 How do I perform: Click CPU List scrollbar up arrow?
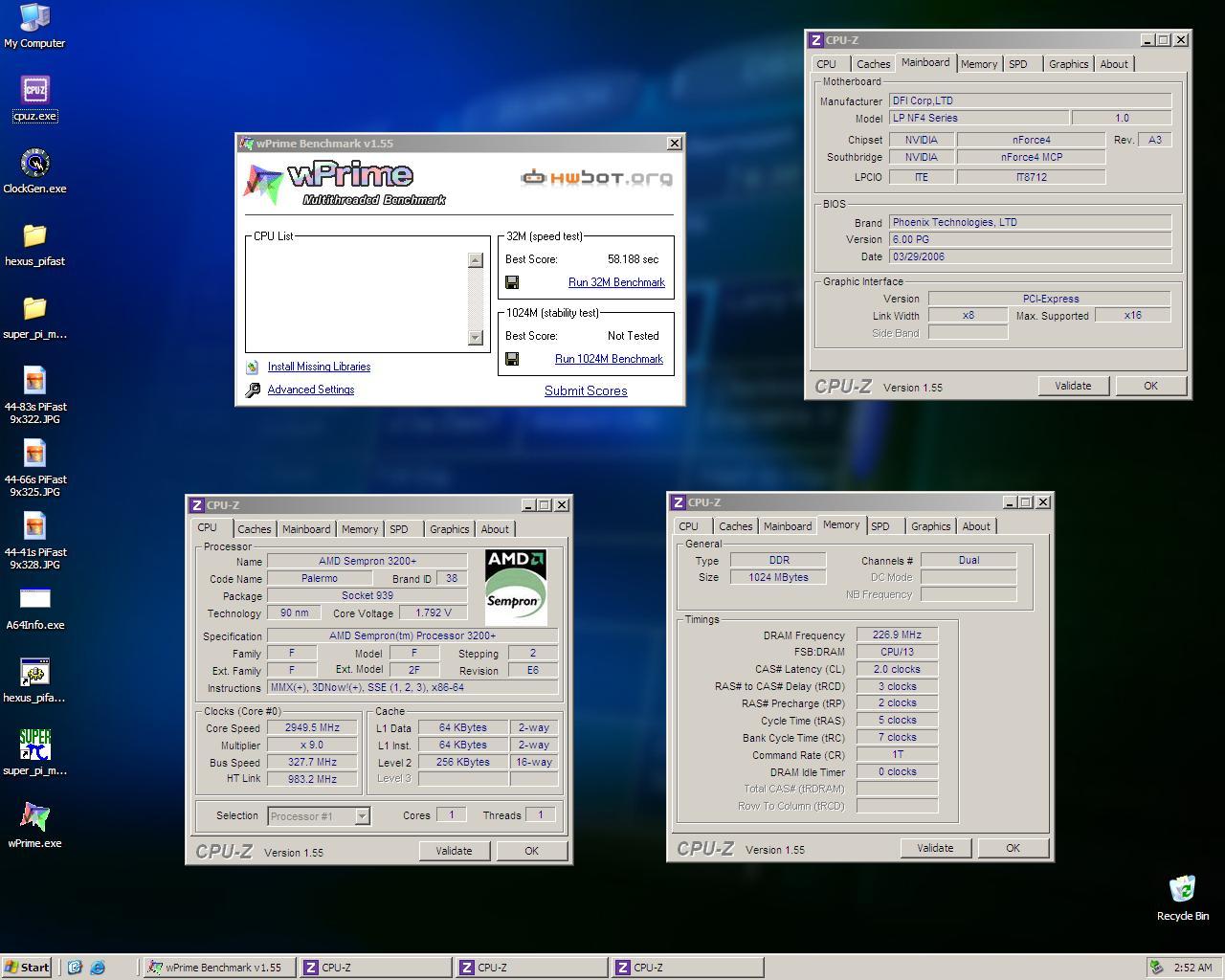click(476, 260)
